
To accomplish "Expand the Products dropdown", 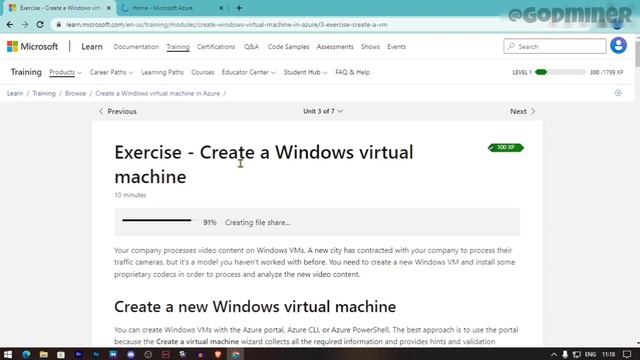I will (65, 72).
